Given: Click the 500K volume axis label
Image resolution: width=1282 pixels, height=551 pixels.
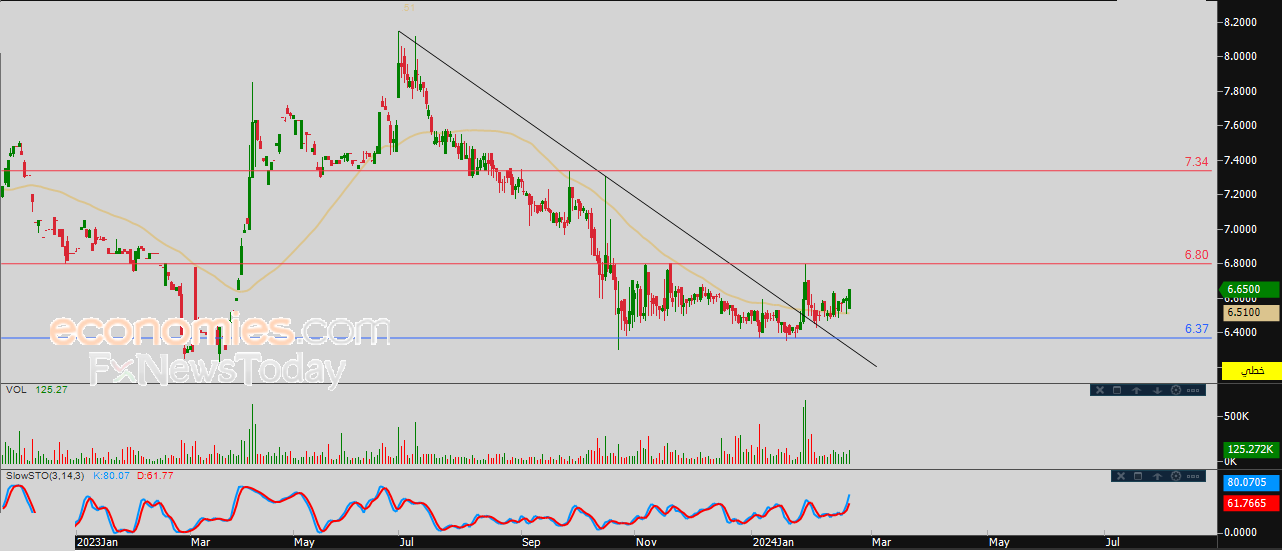Looking at the screenshot, I should 1236,415.
